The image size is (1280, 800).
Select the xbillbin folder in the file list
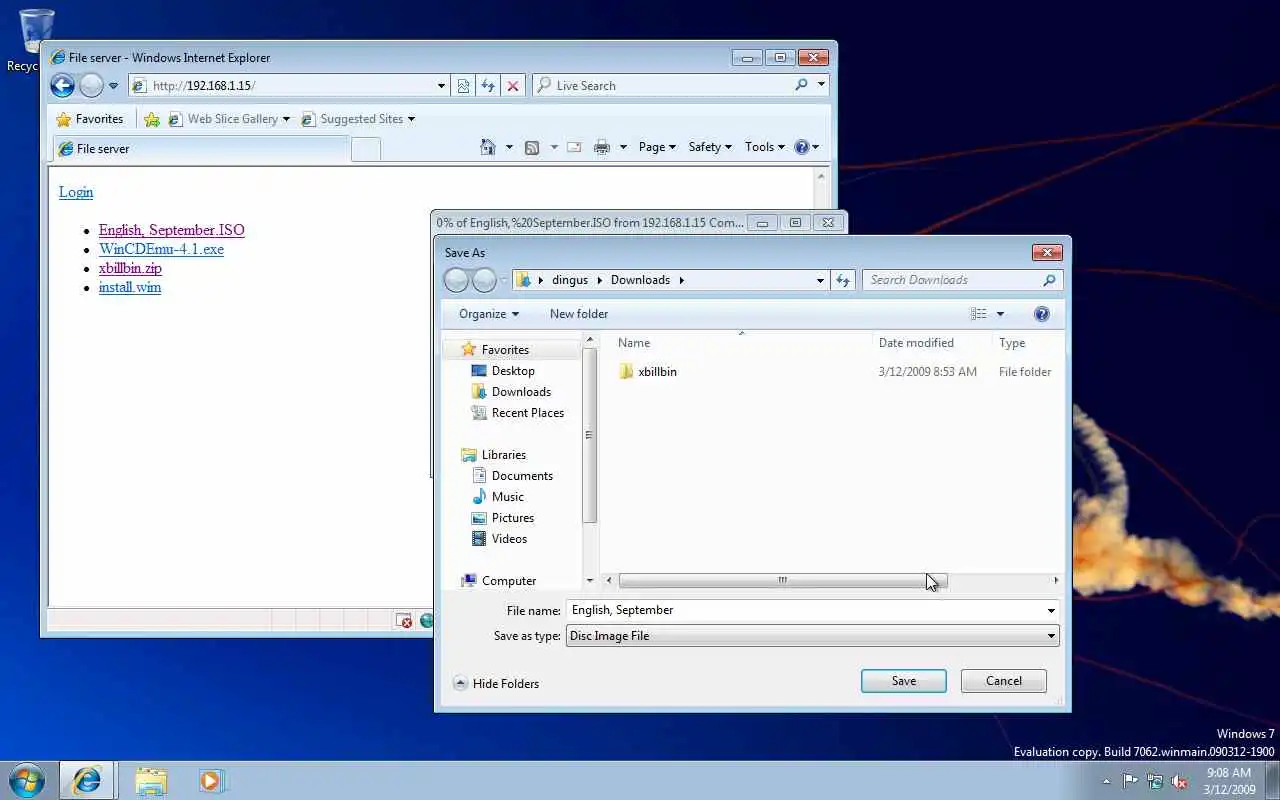click(x=657, y=372)
